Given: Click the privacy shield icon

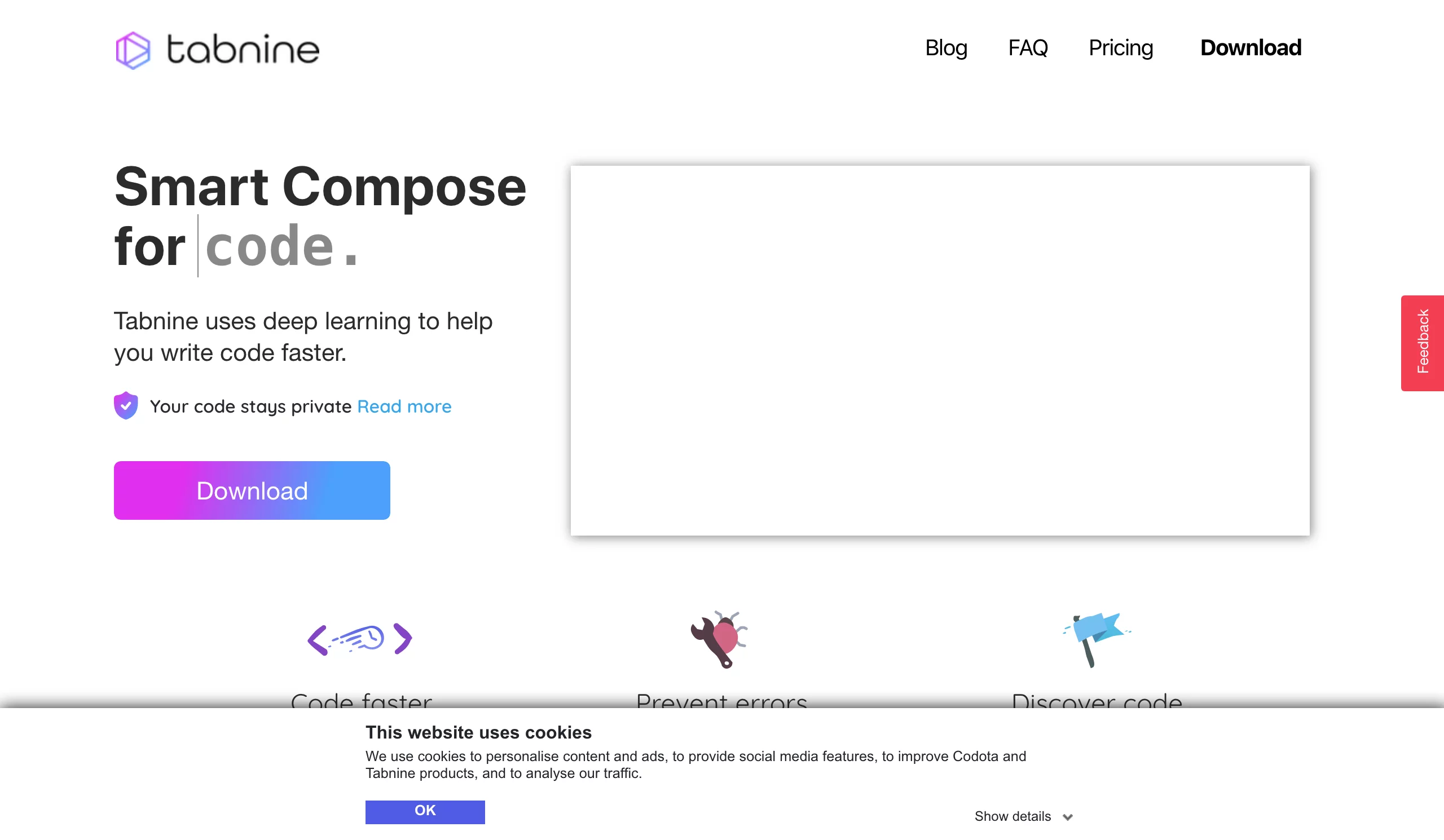Looking at the screenshot, I should click(x=126, y=405).
